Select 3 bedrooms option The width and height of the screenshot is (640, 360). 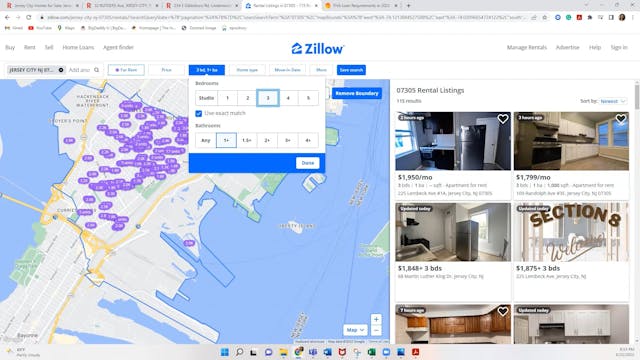tap(268, 98)
